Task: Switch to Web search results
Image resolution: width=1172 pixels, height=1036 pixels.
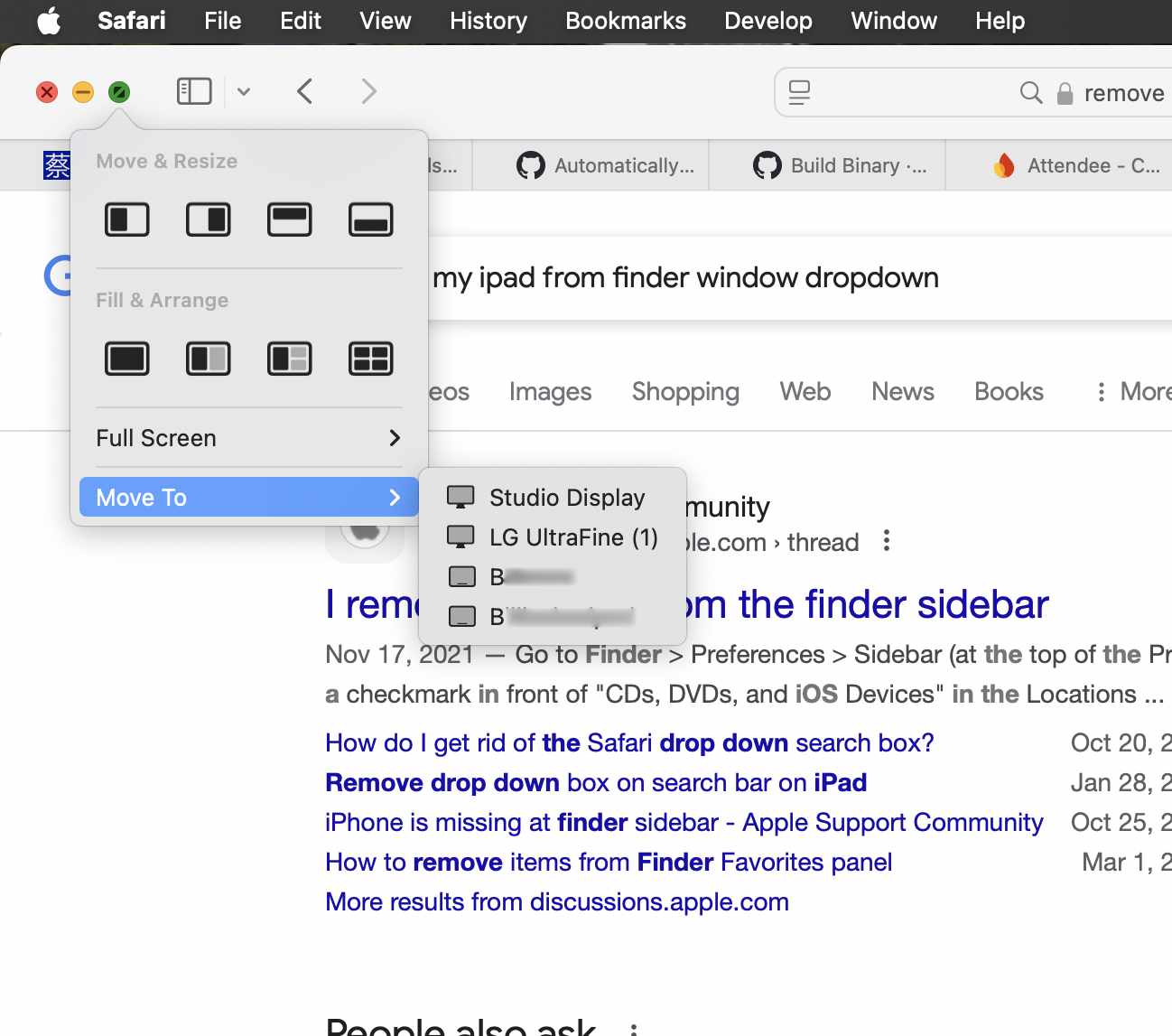Action: pos(805,392)
